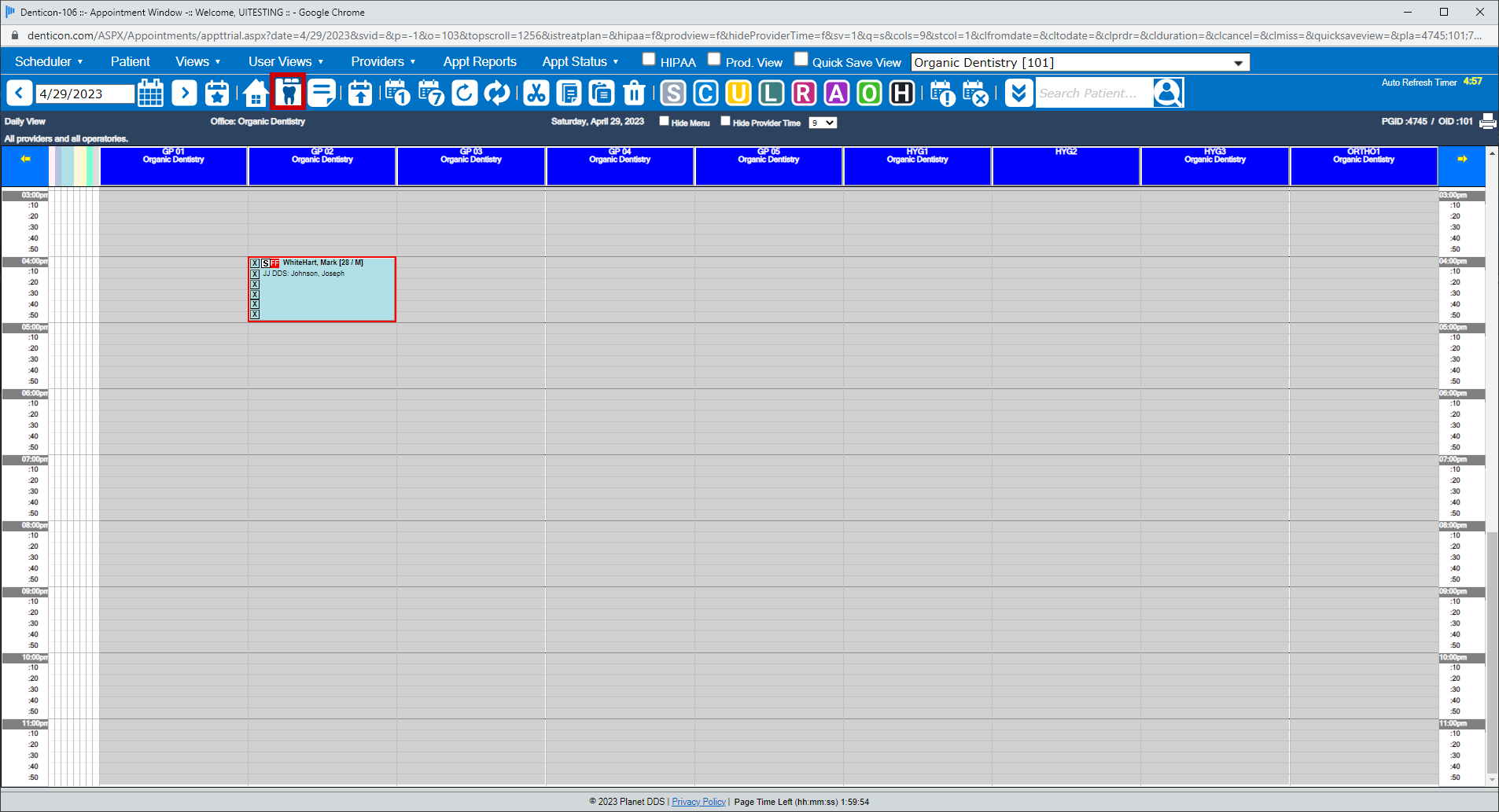1499x812 pixels.
Task: Select the tooth appointment icon in toolbar
Action: tap(289, 93)
